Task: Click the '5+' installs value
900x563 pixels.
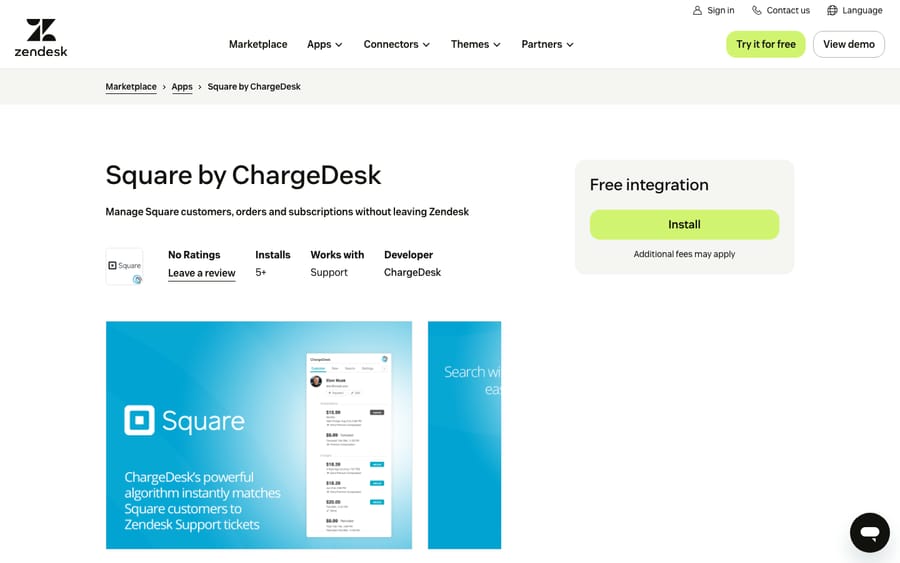Action: (261, 272)
